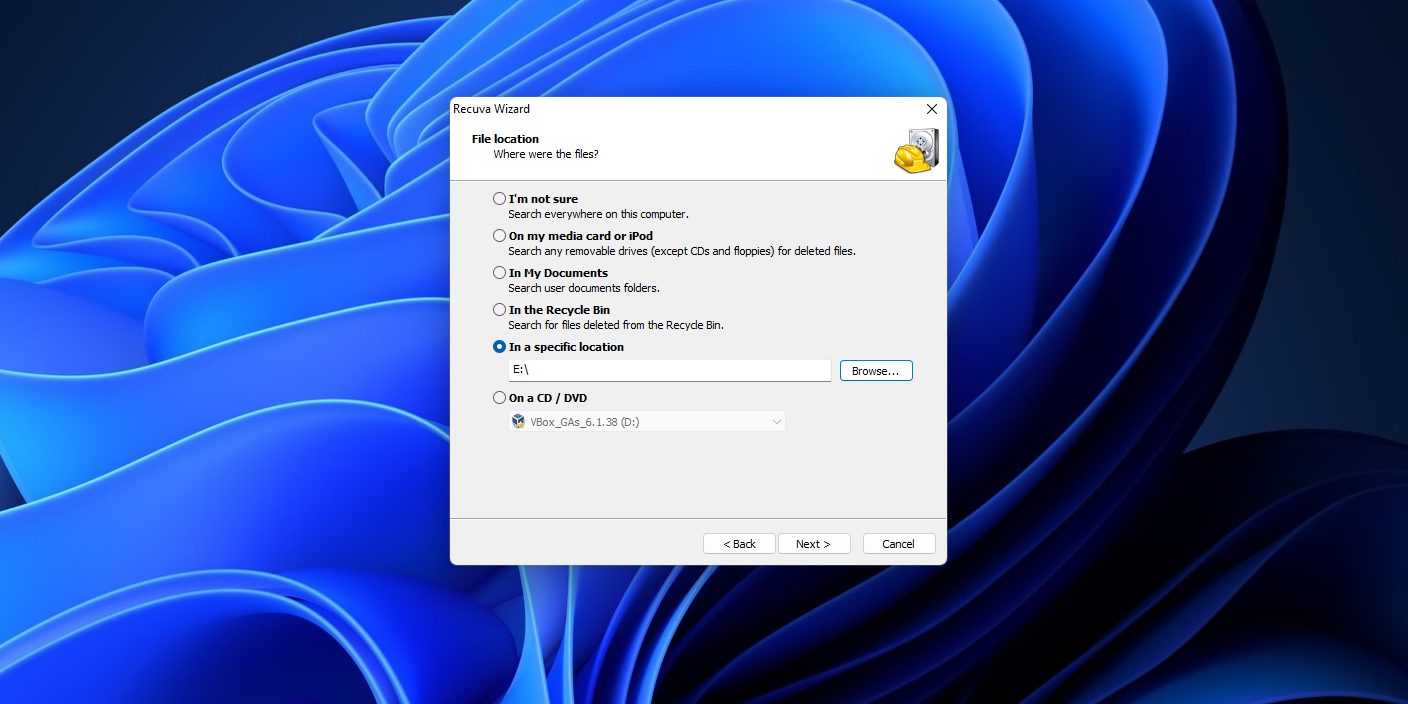Click the location path field containing E:\
This screenshot has height=704, width=1408.
click(669, 371)
